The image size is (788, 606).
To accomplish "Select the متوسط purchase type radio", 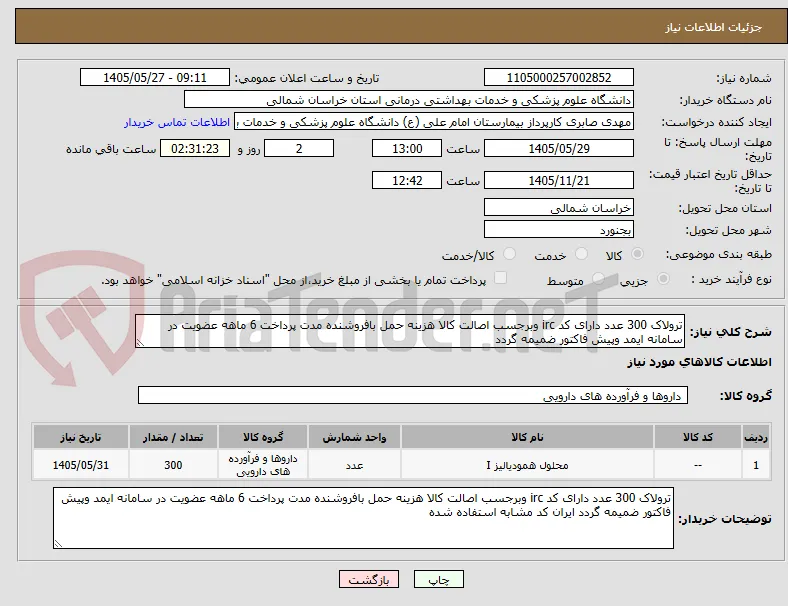I will pyautogui.click(x=598, y=278).
